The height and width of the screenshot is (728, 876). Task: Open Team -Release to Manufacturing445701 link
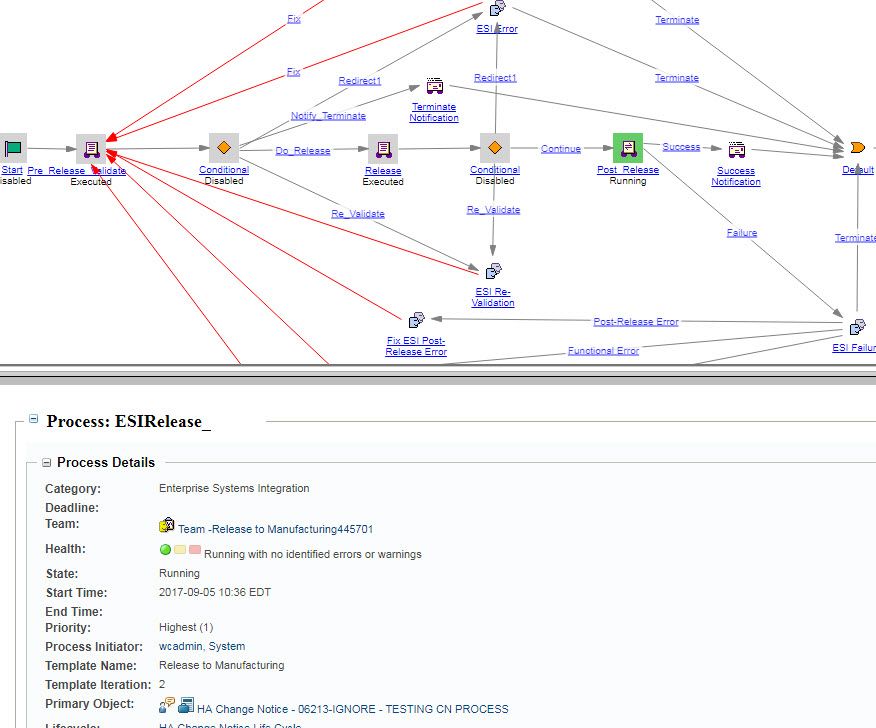click(275, 529)
